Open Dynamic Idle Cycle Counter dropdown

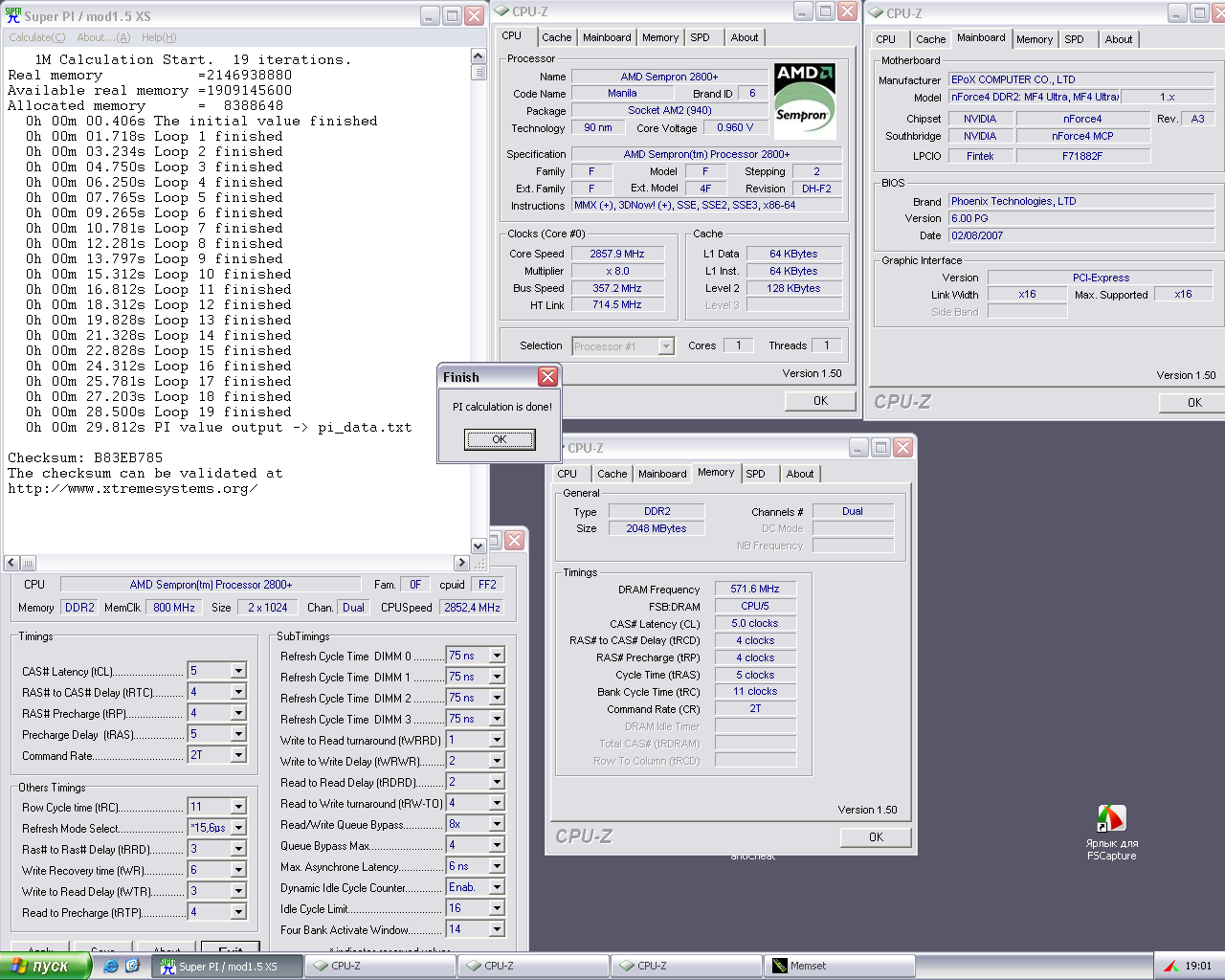click(497, 887)
